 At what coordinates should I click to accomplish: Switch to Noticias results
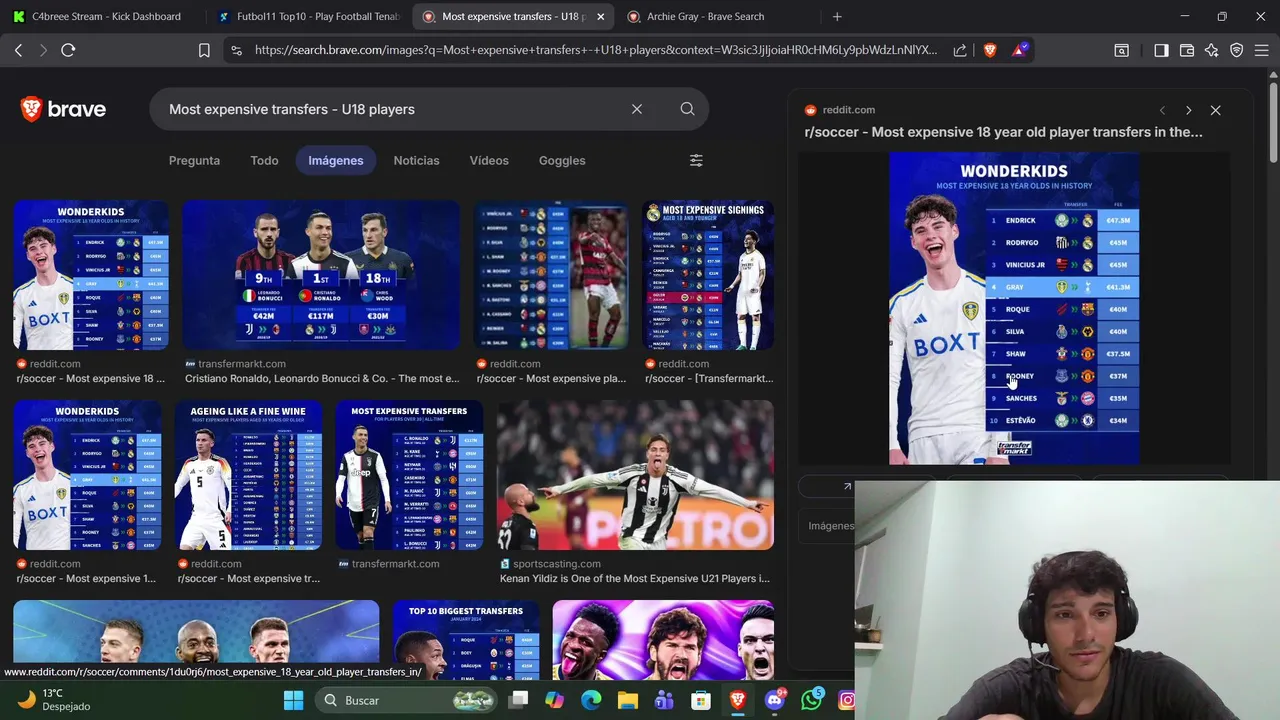click(x=416, y=160)
